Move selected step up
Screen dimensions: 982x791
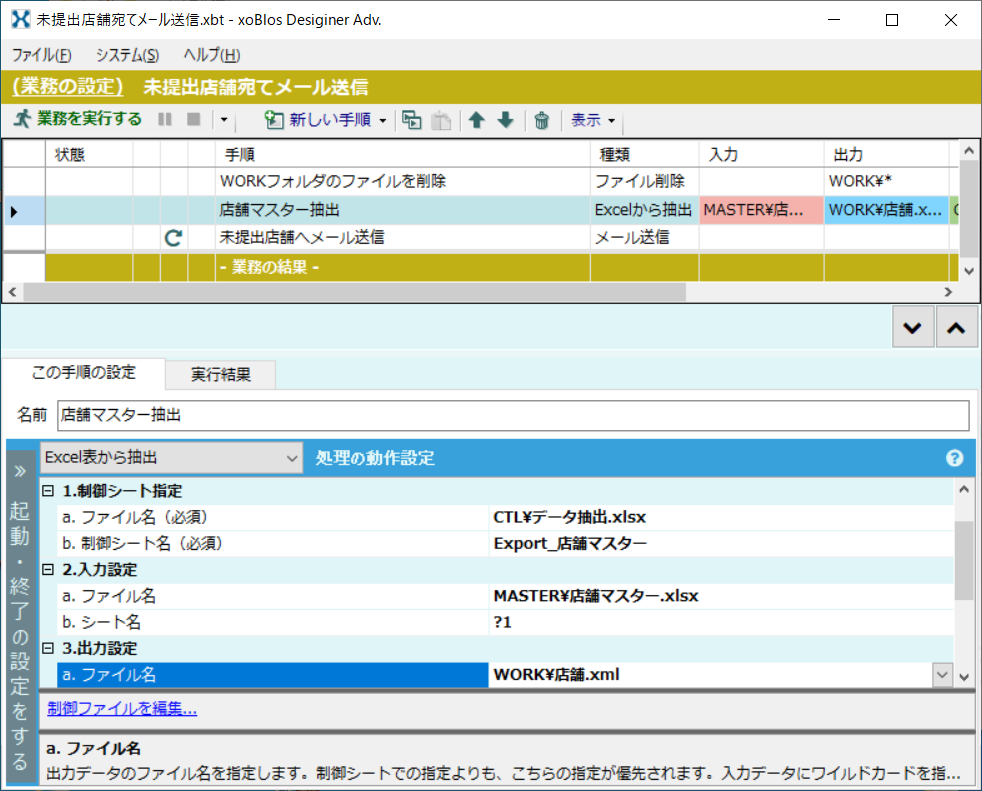477,120
